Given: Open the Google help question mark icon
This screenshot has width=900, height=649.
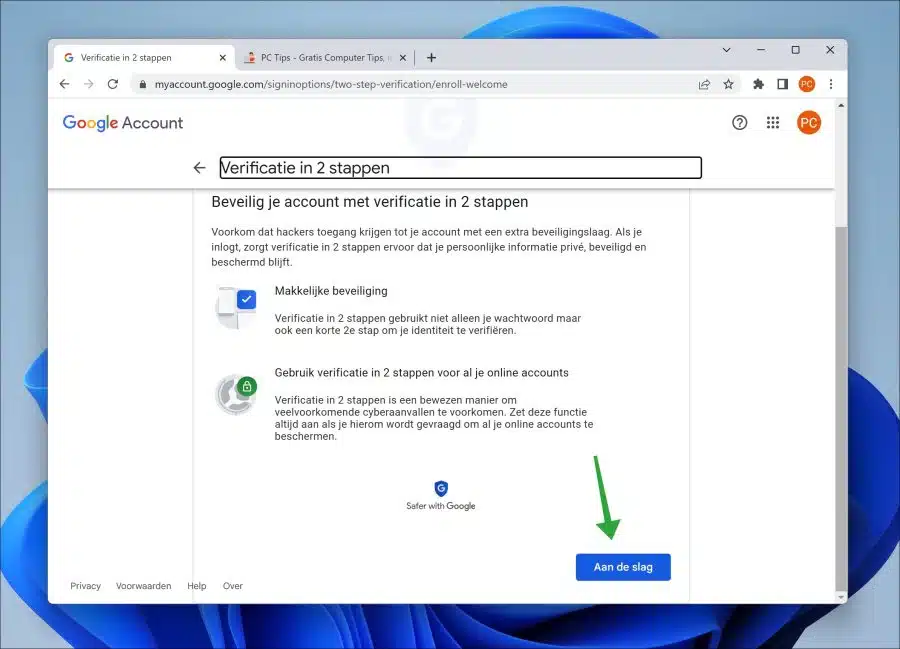Looking at the screenshot, I should pyautogui.click(x=739, y=122).
